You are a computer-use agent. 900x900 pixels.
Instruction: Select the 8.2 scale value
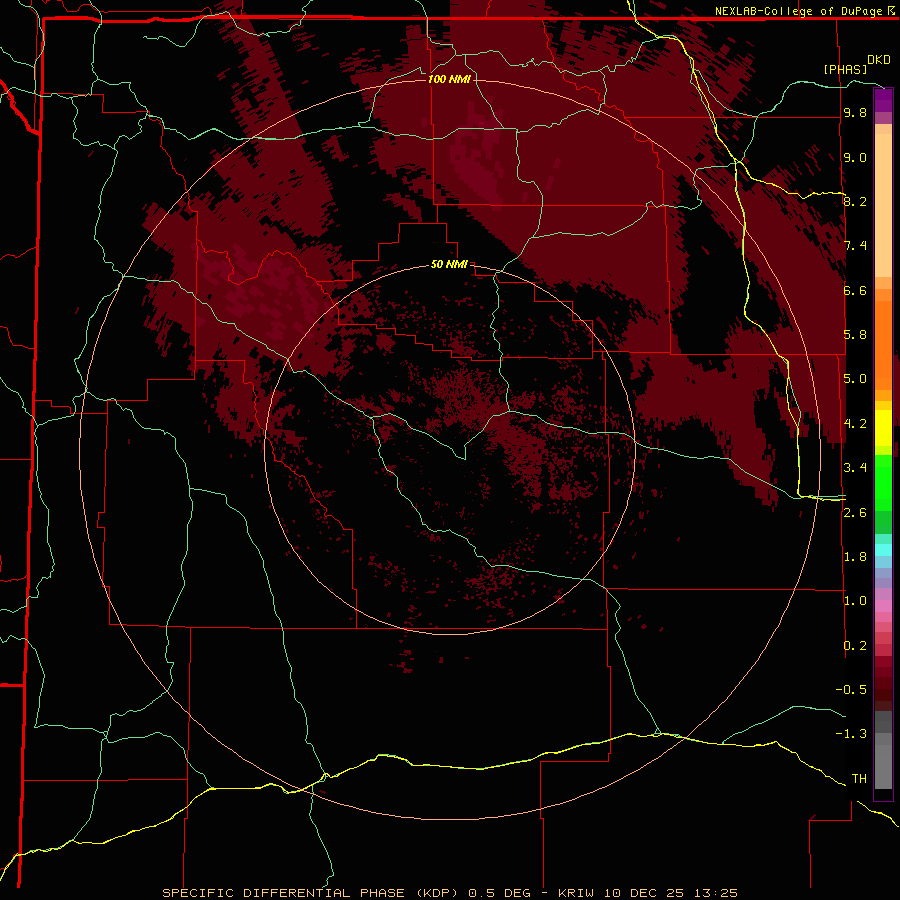[x=855, y=201]
